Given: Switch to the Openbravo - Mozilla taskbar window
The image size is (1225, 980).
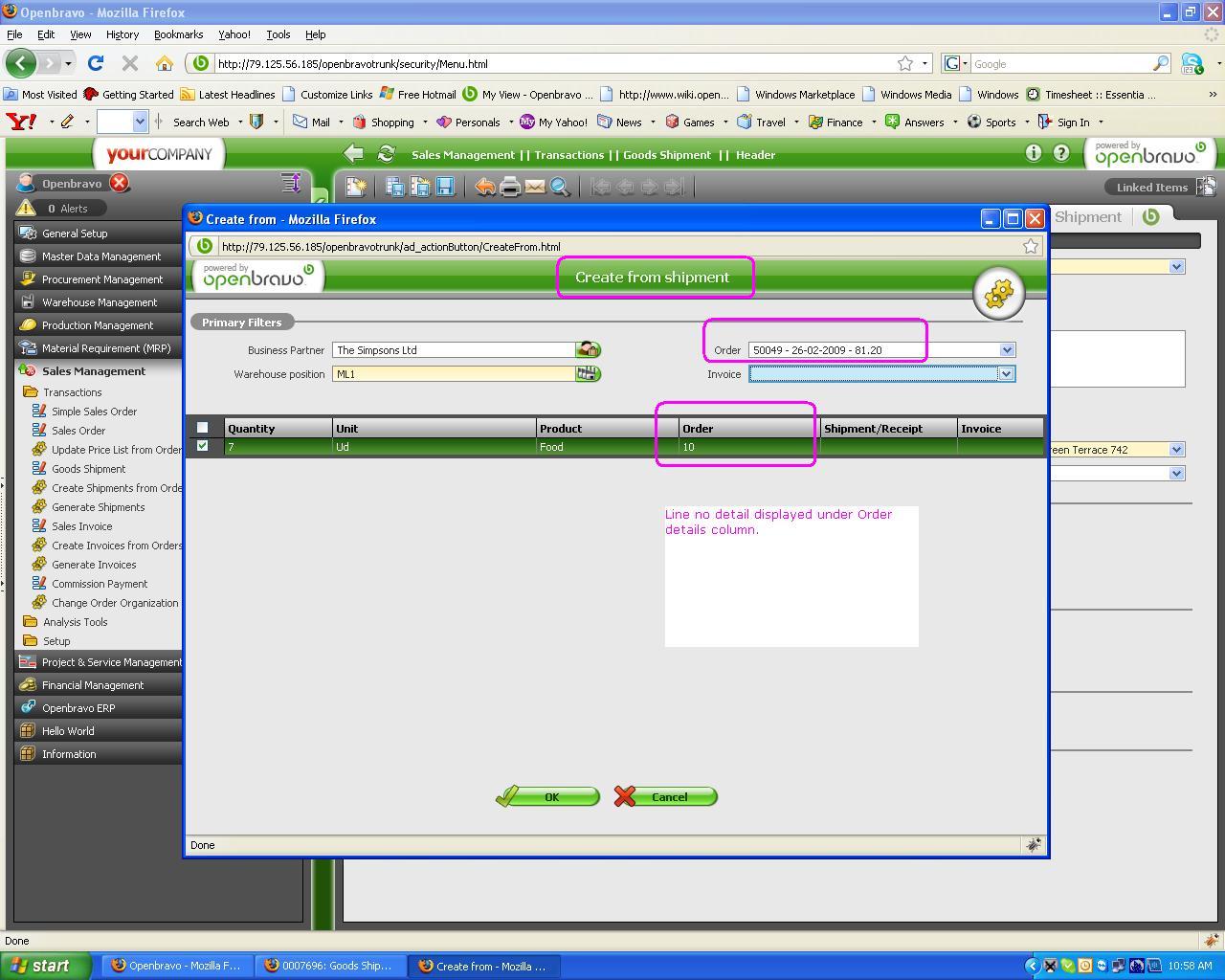Looking at the screenshot, I should tap(177, 966).
